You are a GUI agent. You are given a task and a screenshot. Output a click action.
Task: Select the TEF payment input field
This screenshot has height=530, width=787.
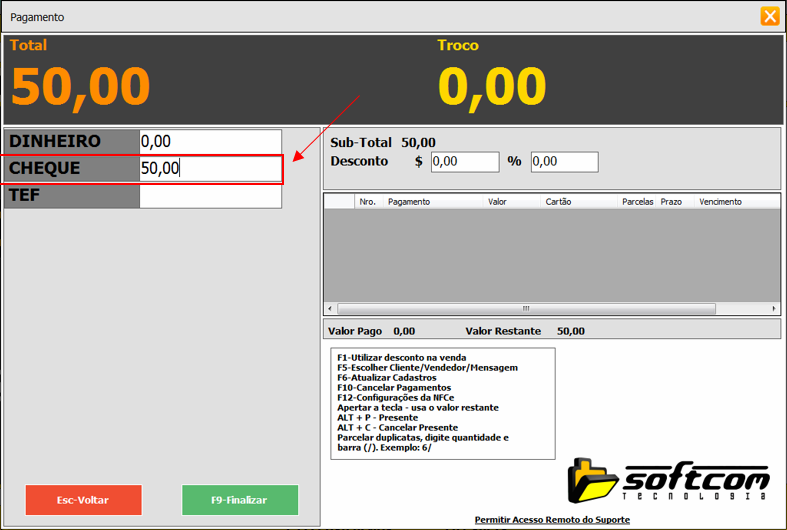210,196
